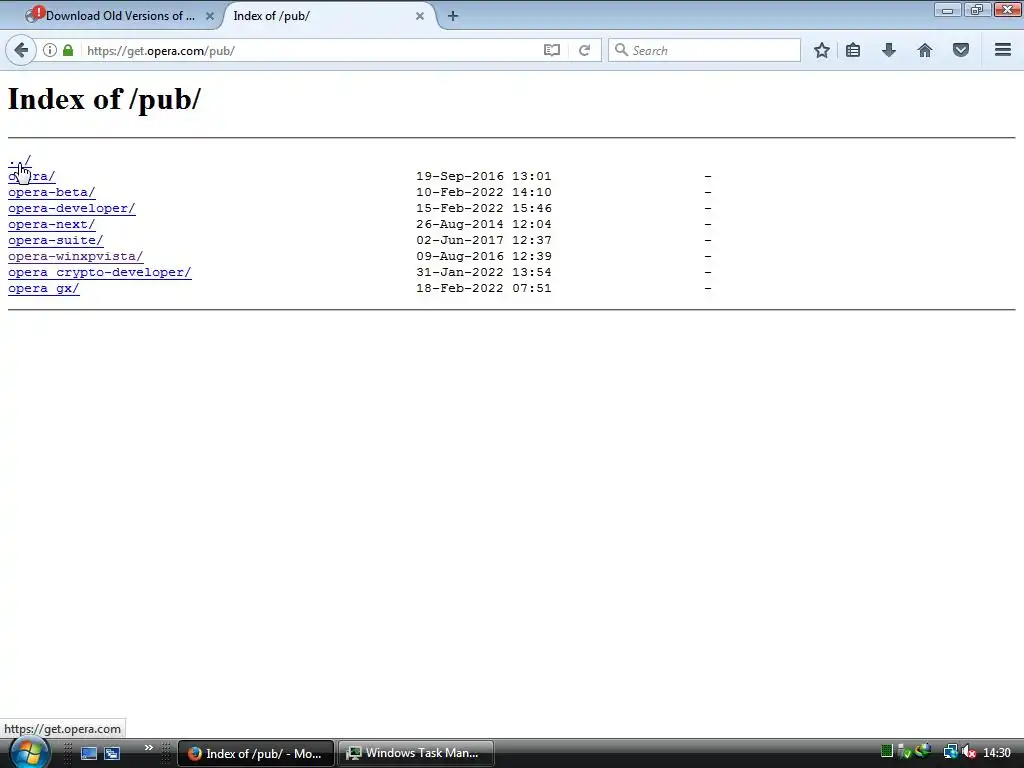
Task: Click the date '31-Jan-2022 13:54'
Action: coord(484,272)
